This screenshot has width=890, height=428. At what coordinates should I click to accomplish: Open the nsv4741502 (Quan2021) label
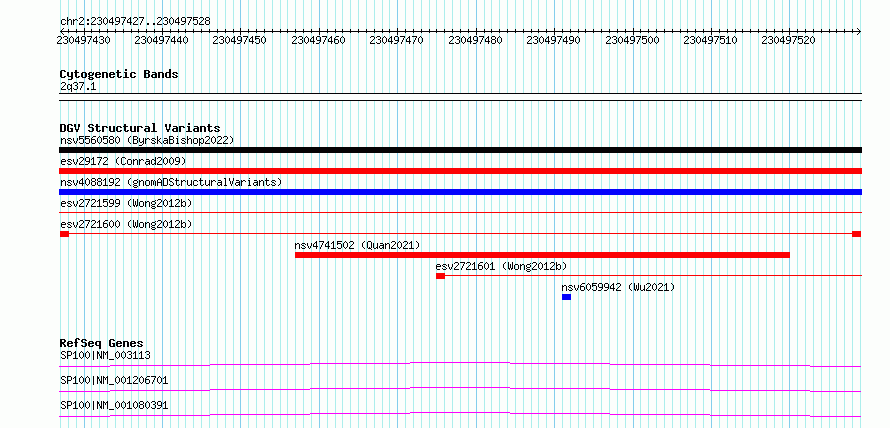[358, 245]
